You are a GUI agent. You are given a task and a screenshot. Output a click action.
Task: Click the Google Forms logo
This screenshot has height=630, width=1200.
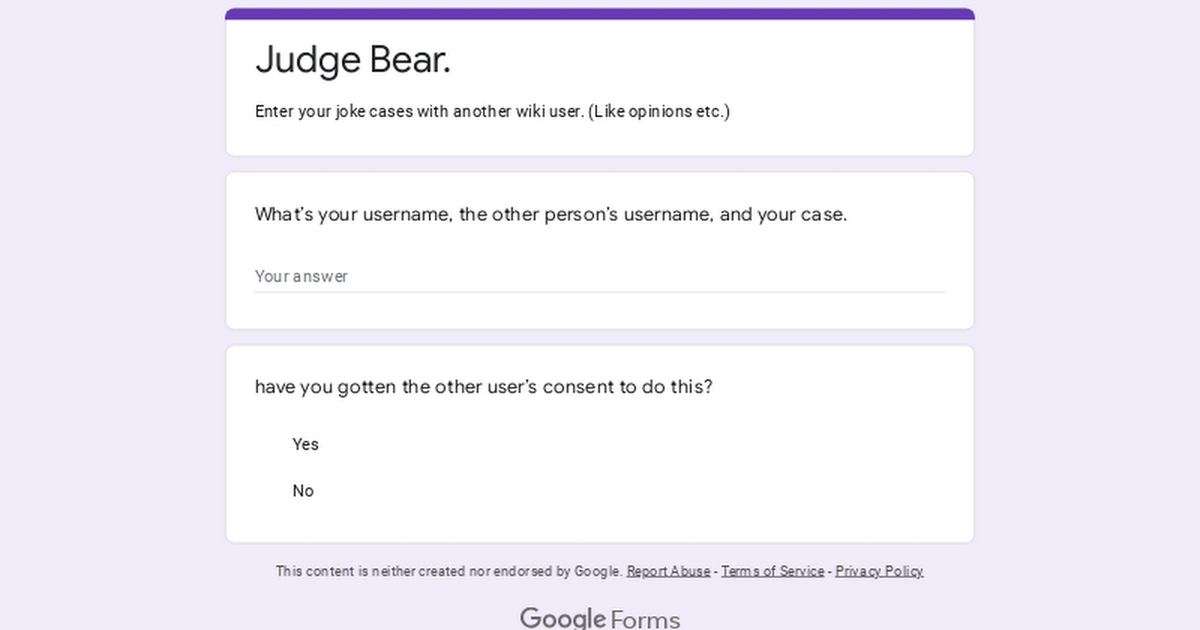tap(600, 618)
